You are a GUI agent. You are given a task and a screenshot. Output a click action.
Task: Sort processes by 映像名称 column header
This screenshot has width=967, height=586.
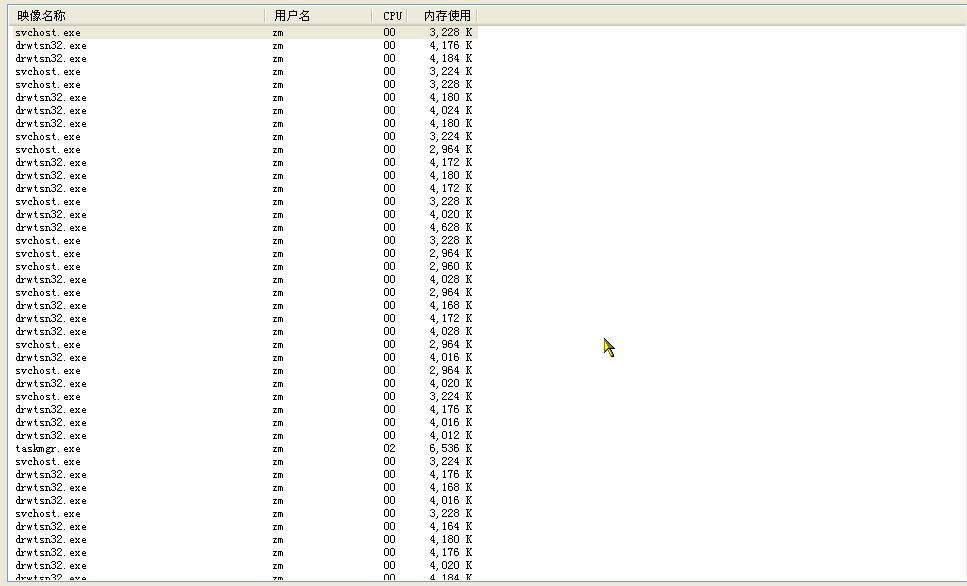click(139, 15)
